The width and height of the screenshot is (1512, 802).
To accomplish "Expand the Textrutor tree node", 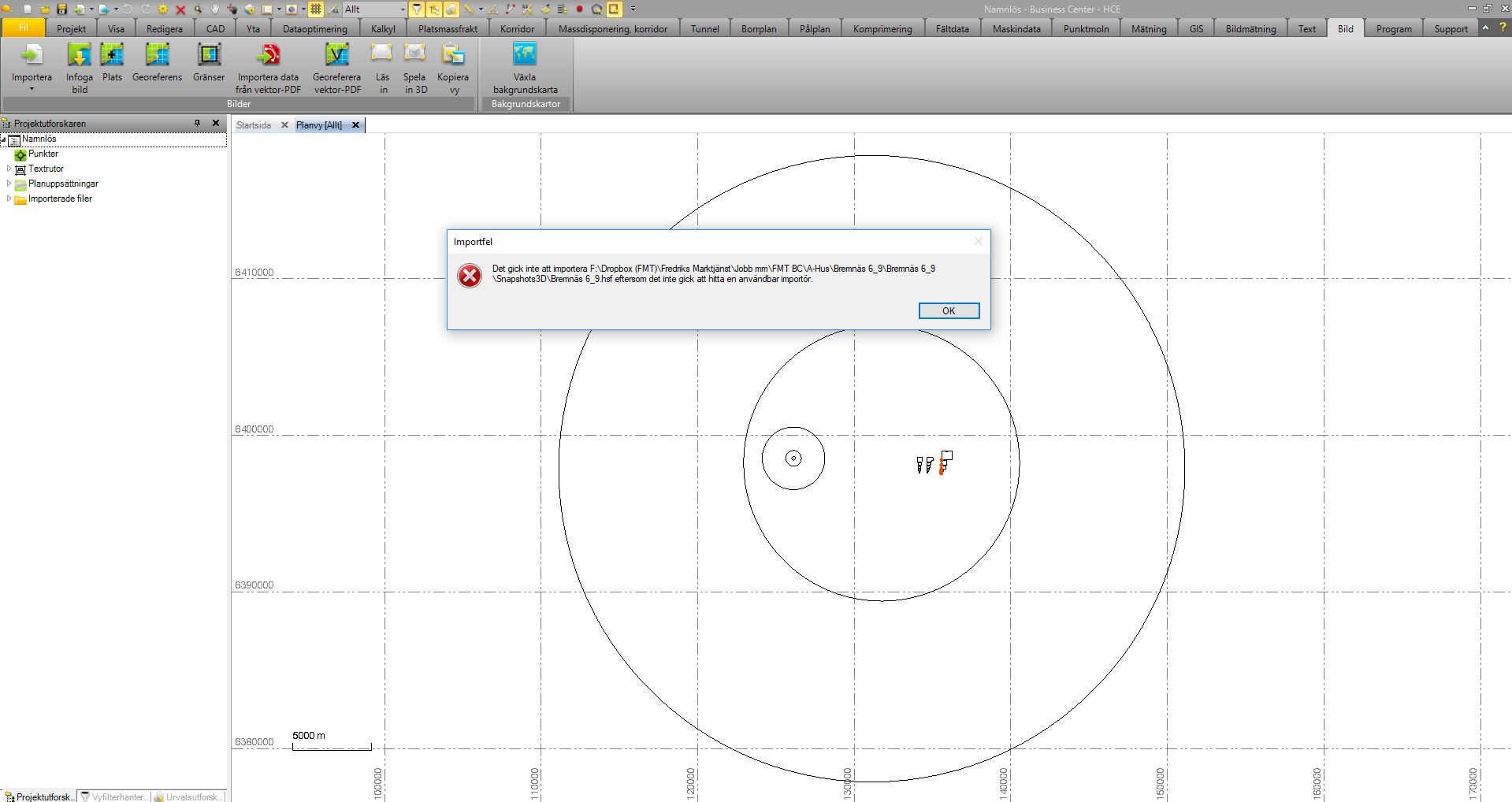I will (8, 169).
